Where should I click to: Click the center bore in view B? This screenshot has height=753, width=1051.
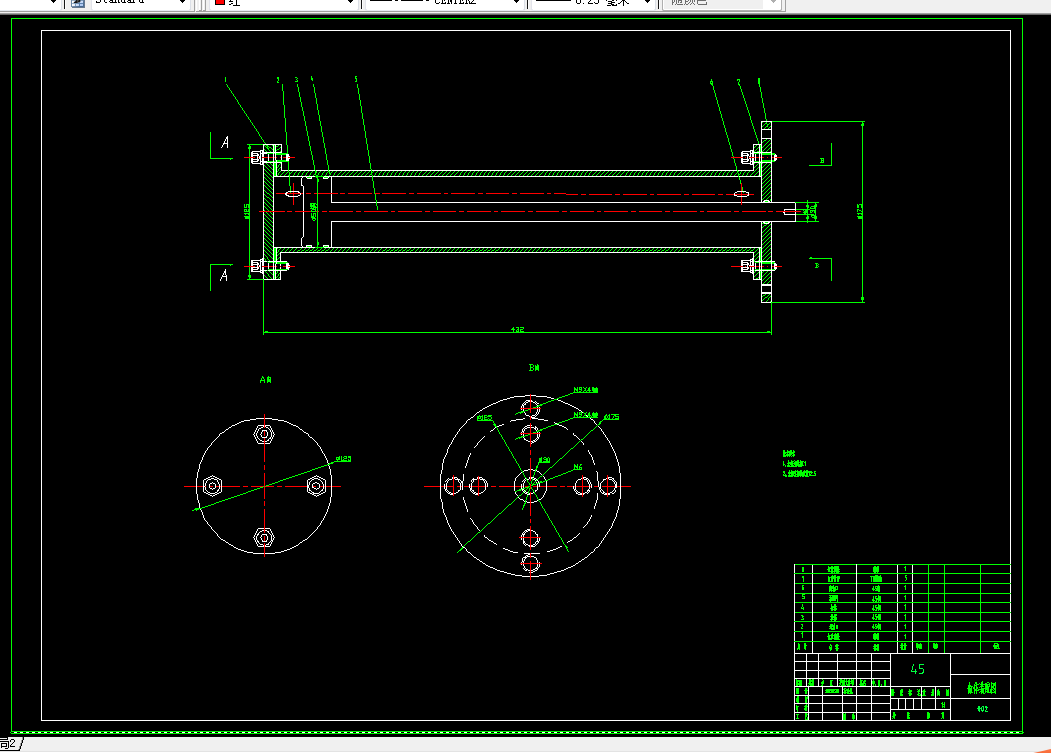[530, 486]
